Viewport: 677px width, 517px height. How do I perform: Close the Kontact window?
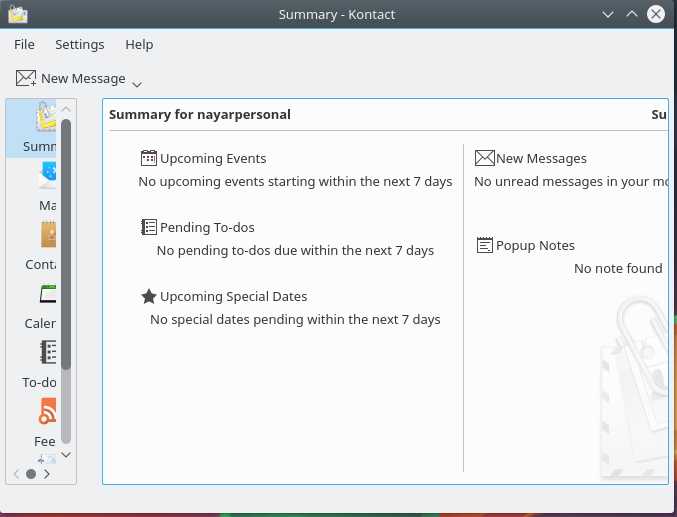click(x=656, y=14)
